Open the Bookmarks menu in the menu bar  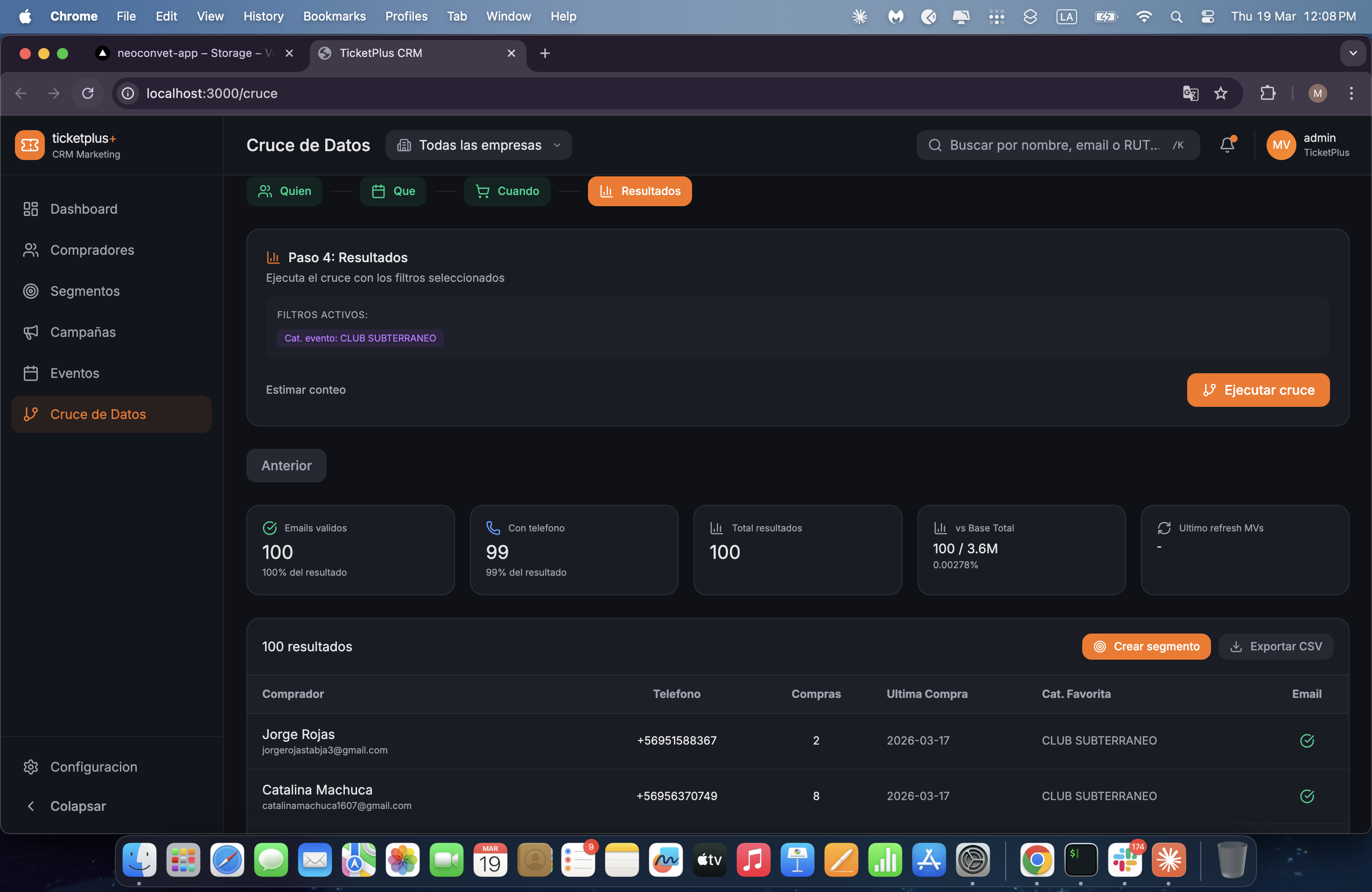334,16
